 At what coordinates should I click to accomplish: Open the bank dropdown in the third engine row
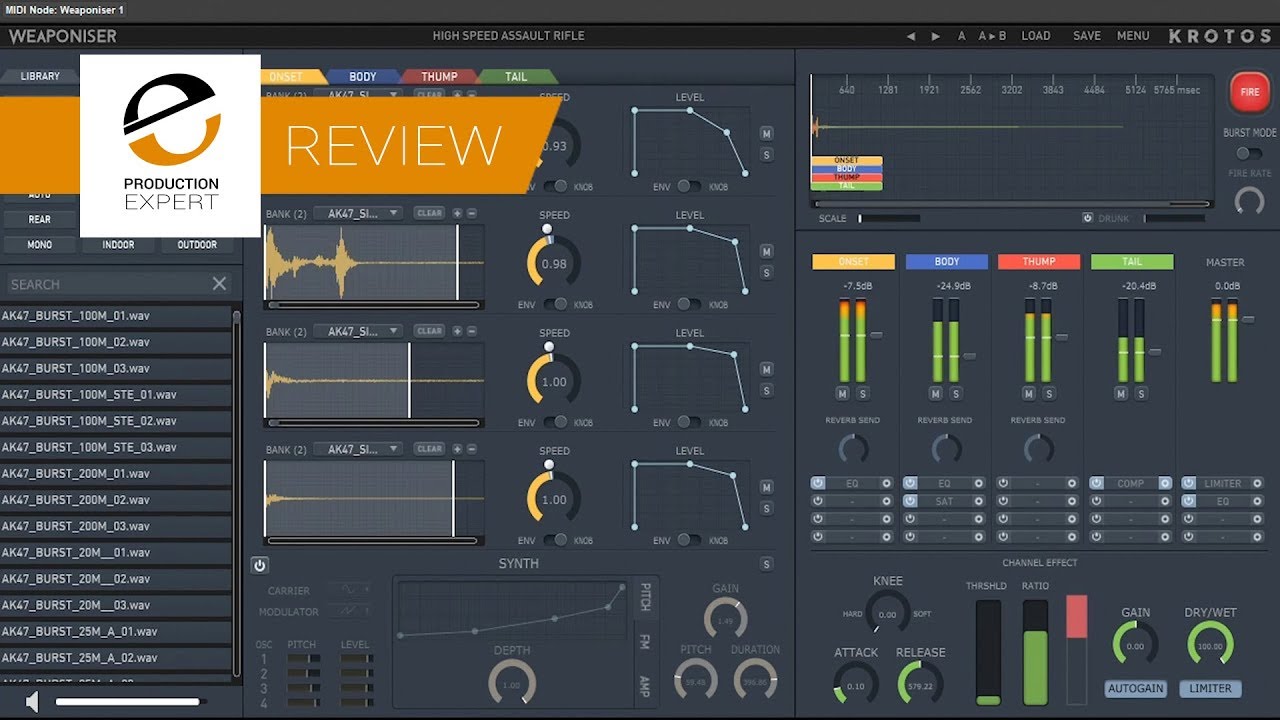pos(358,331)
